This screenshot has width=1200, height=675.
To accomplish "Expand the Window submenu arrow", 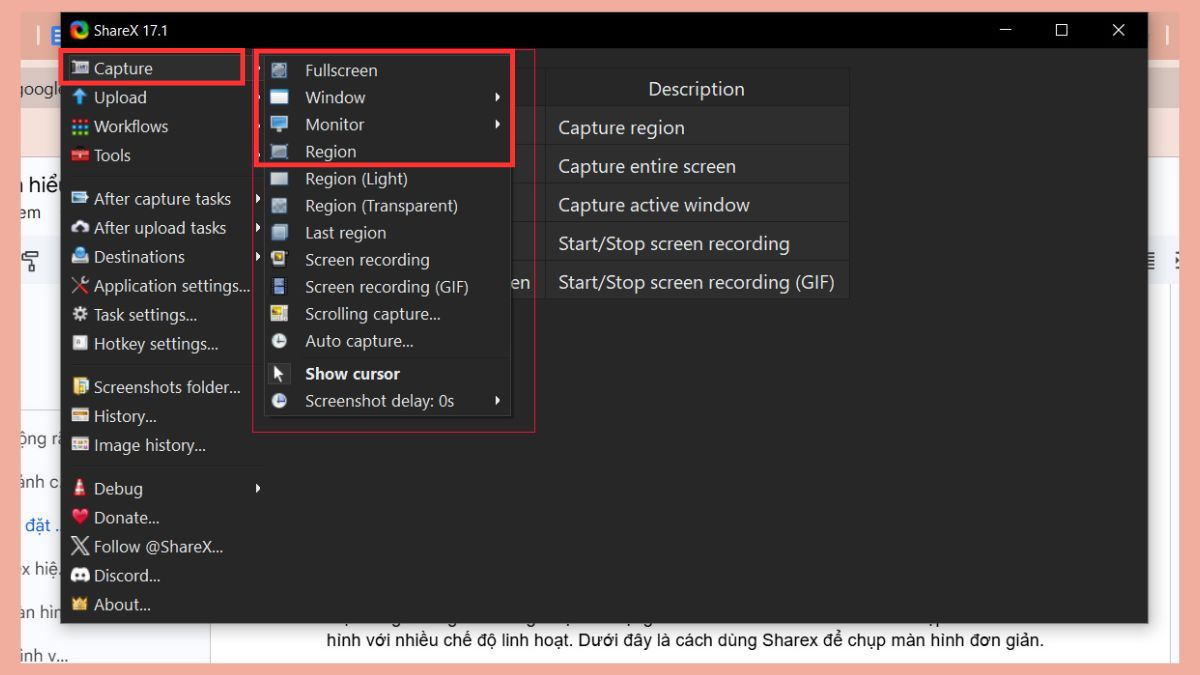I will tap(497, 97).
